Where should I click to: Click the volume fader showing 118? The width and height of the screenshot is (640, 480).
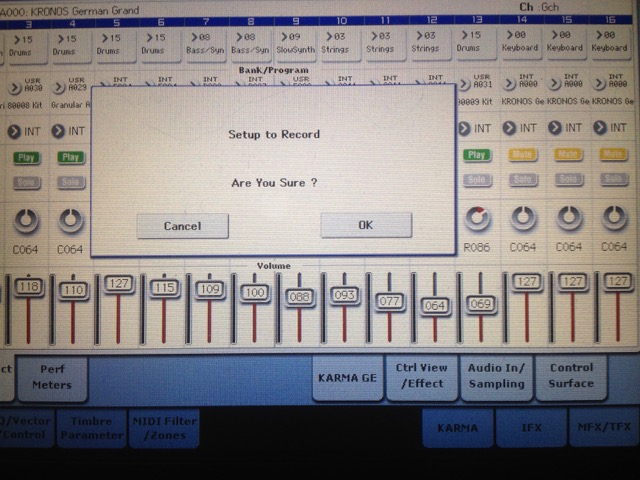tap(29, 287)
